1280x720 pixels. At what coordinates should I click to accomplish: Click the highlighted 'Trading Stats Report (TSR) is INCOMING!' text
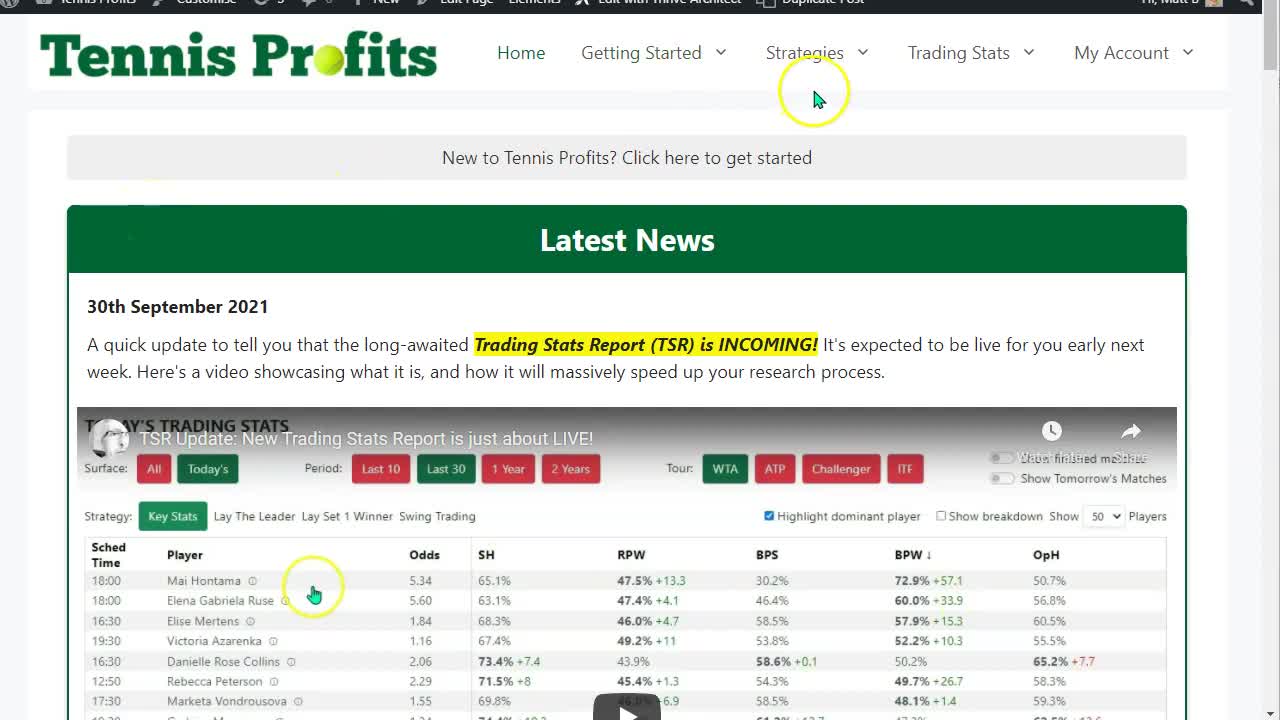coord(645,345)
